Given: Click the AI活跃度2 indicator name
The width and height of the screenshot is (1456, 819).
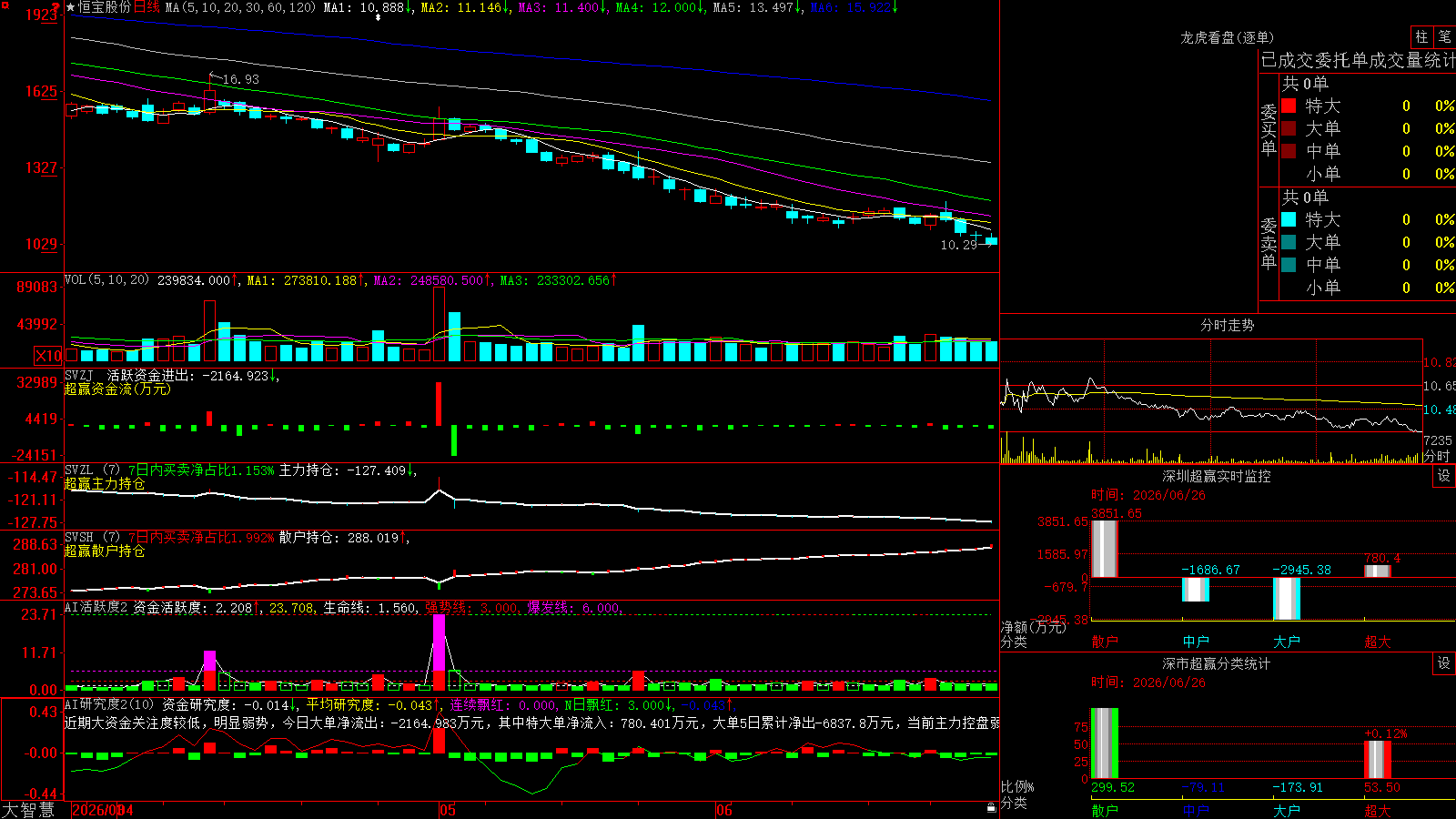Looking at the screenshot, I should click(96, 608).
